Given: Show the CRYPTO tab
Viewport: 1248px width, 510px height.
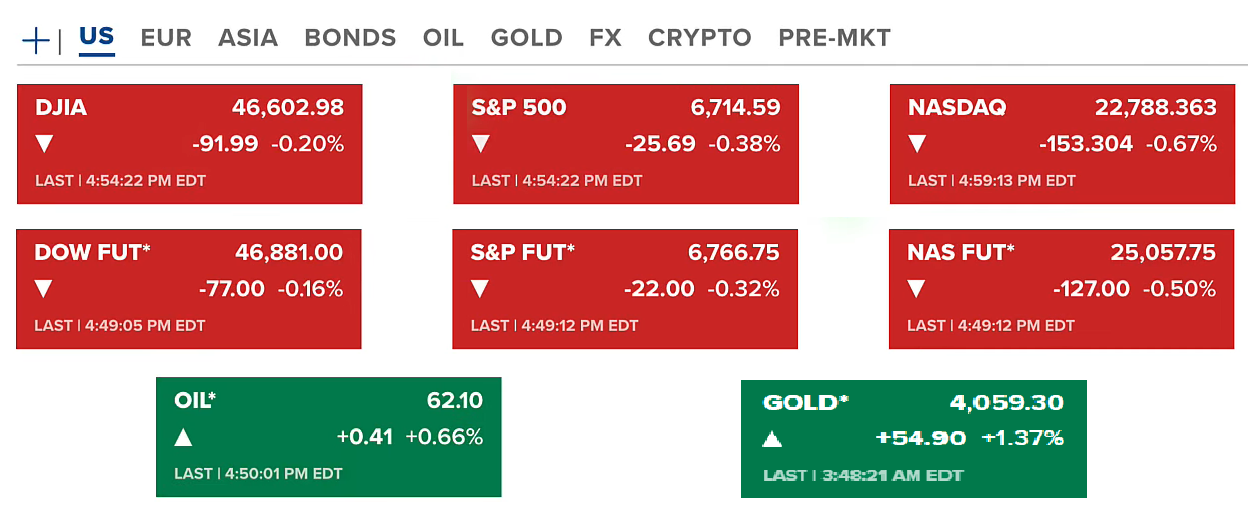Looking at the screenshot, I should (699, 38).
